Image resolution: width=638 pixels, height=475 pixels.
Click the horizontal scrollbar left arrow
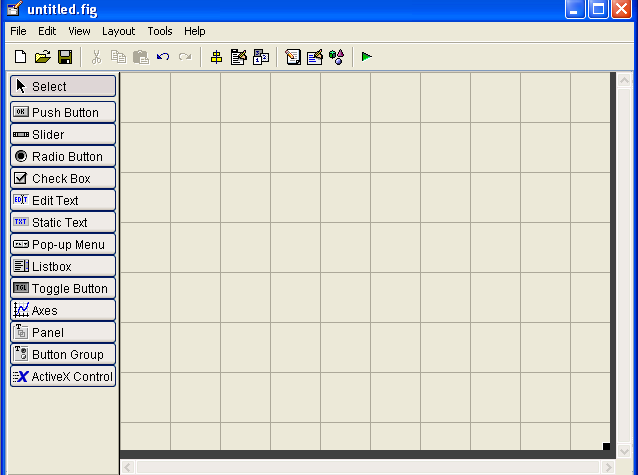click(x=127, y=467)
